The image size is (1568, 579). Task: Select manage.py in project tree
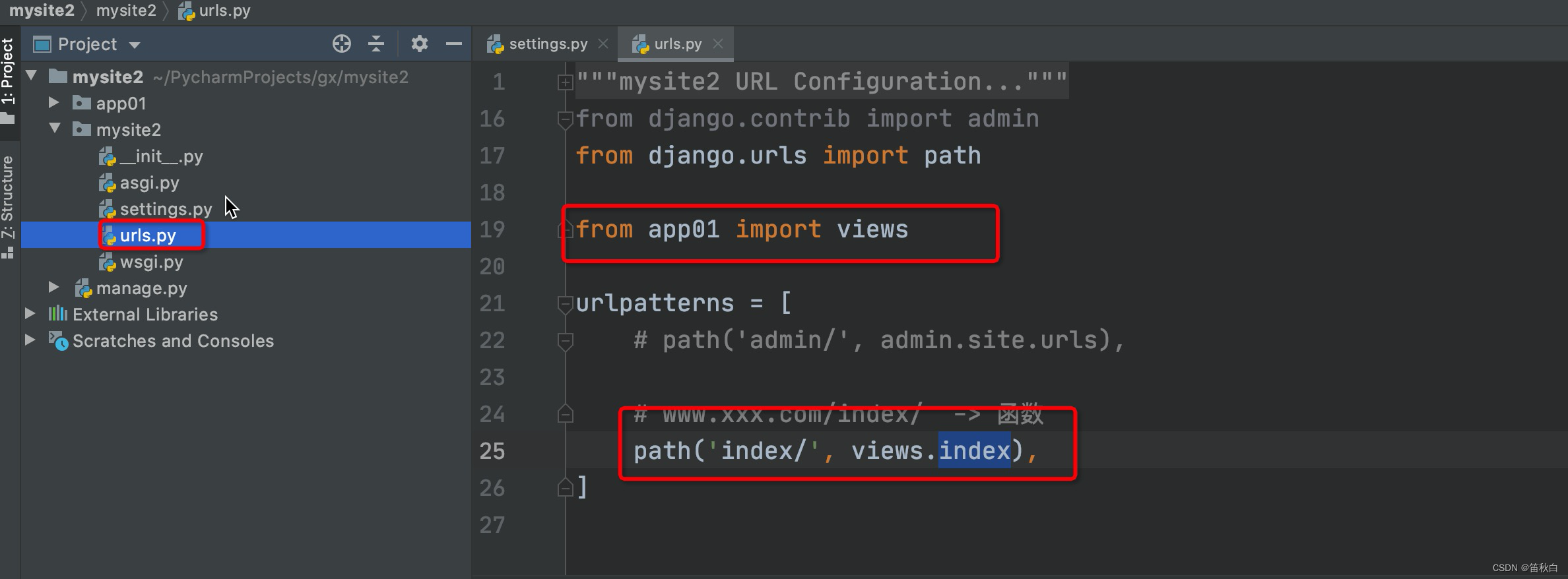pos(141,288)
